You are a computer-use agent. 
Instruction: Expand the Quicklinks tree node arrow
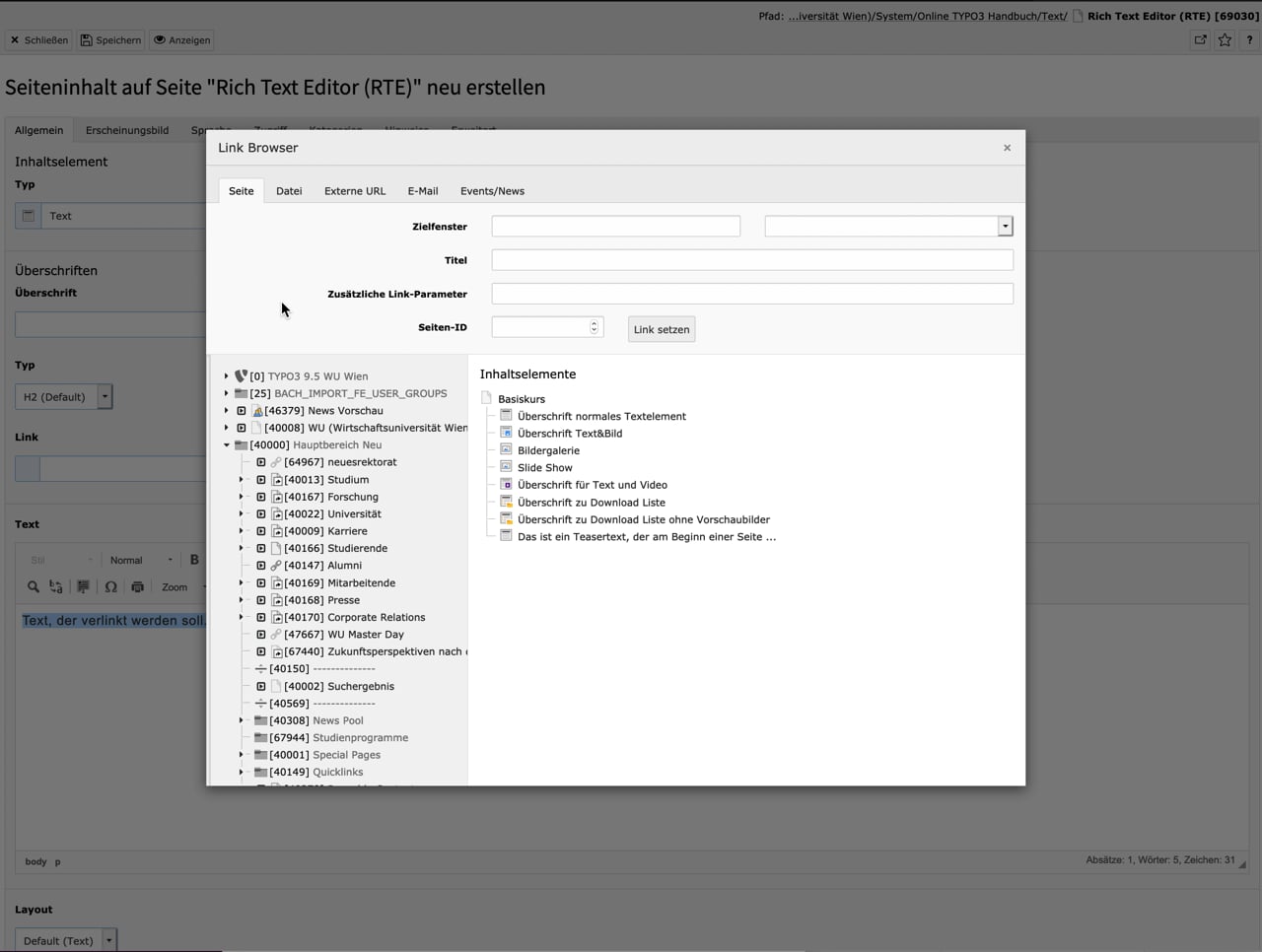coord(242,772)
